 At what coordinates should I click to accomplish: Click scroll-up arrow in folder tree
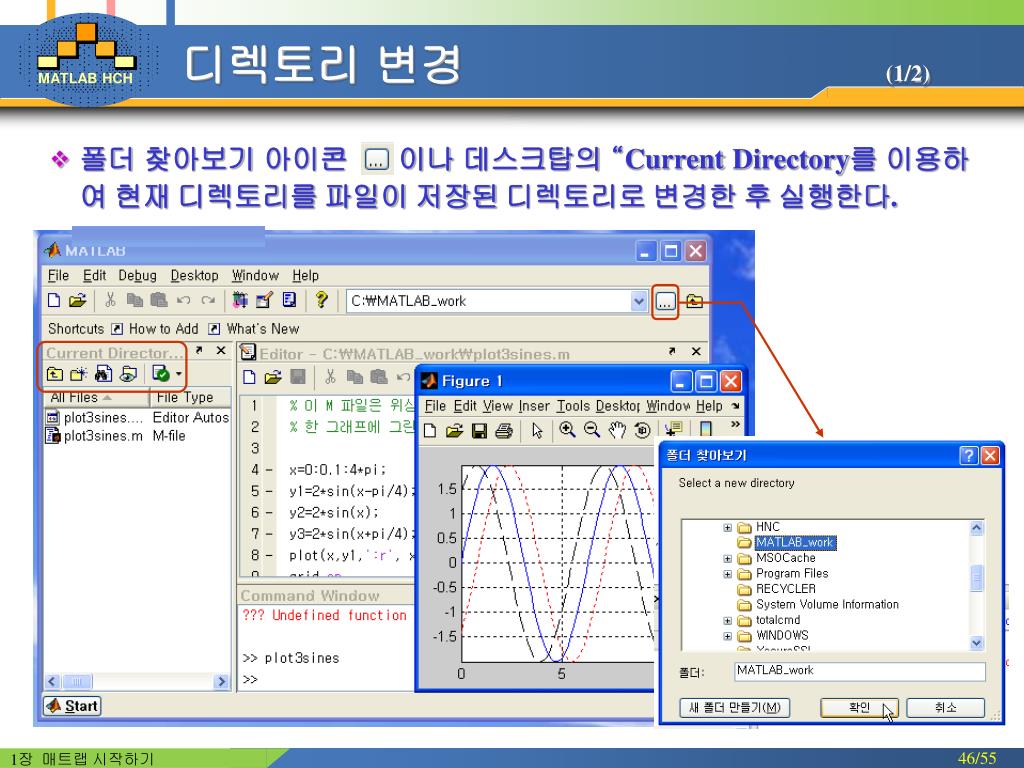[976, 528]
